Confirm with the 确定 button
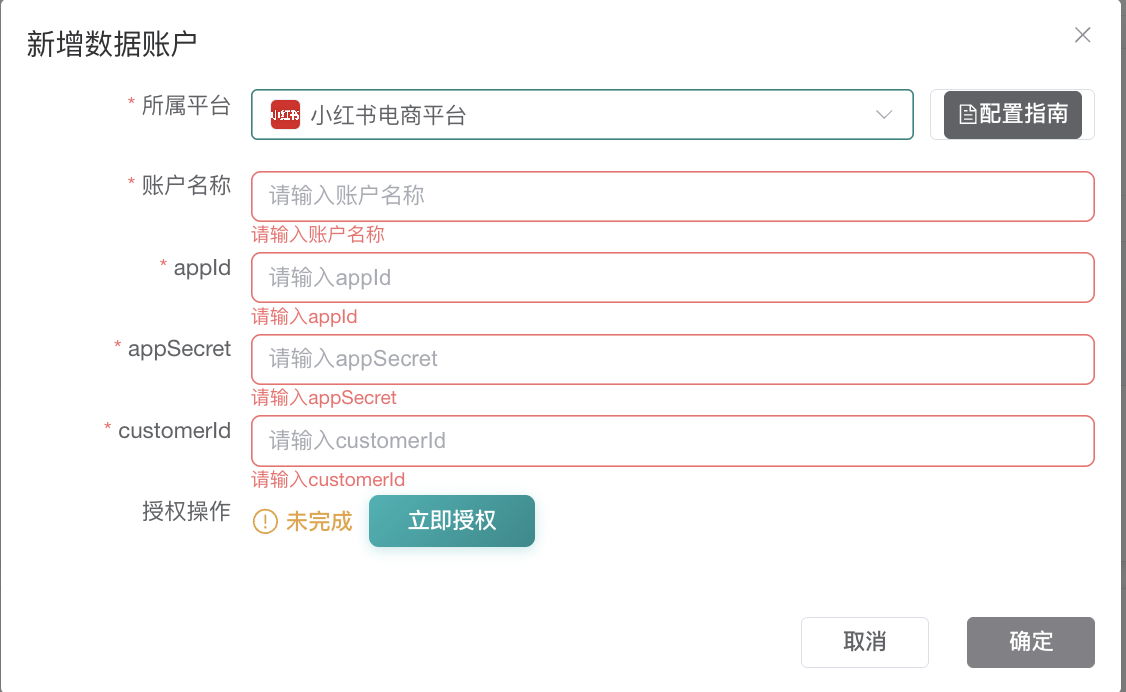 click(x=1030, y=642)
